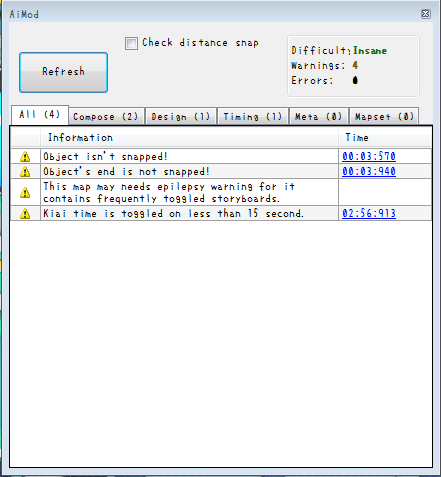Screen dimensions: 441x477
Task: Go to timestamp 02:56:913
Action: [369, 213]
